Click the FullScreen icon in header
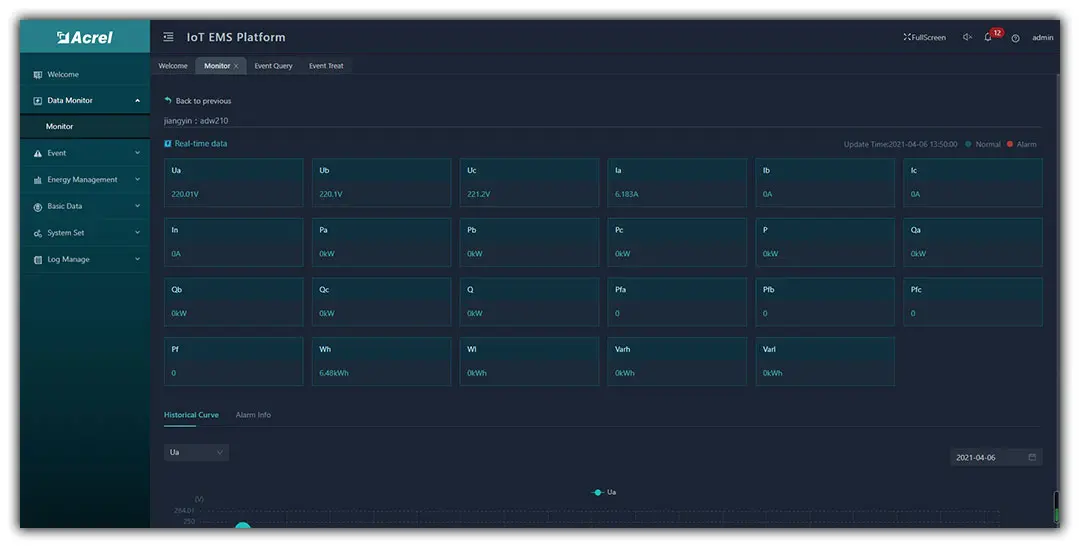Screen dimensions: 1079x548 pyautogui.click(x=907, y=37)
